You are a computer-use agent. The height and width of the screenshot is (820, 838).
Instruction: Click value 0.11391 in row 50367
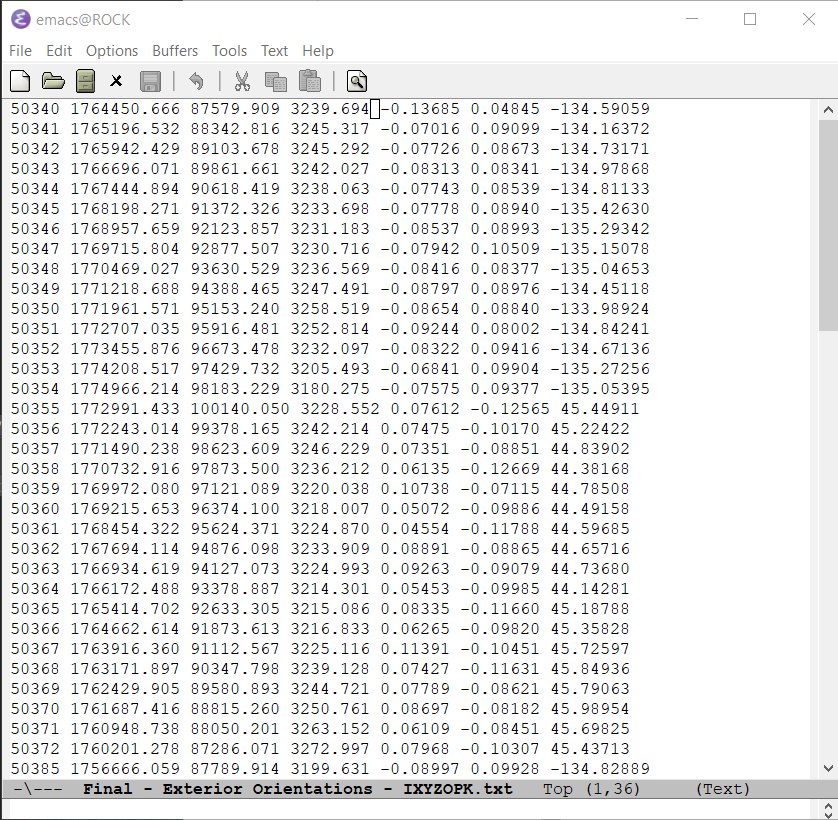coord(415,649)
